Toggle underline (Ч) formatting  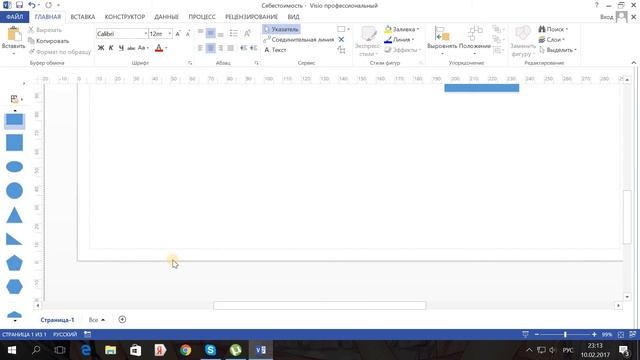pos(121,48)
